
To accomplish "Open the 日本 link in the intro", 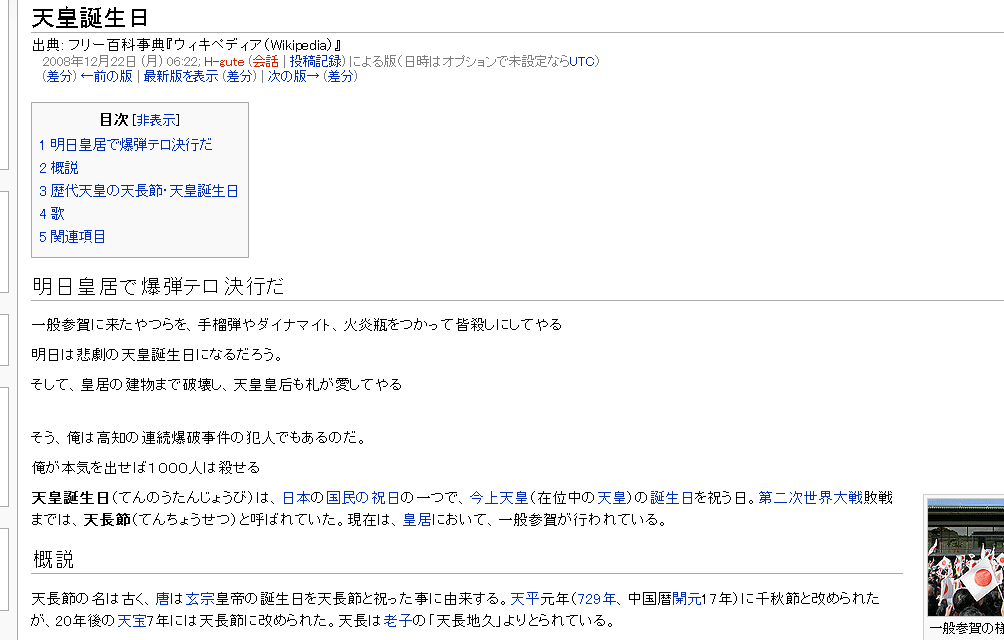I will point(296,498).
